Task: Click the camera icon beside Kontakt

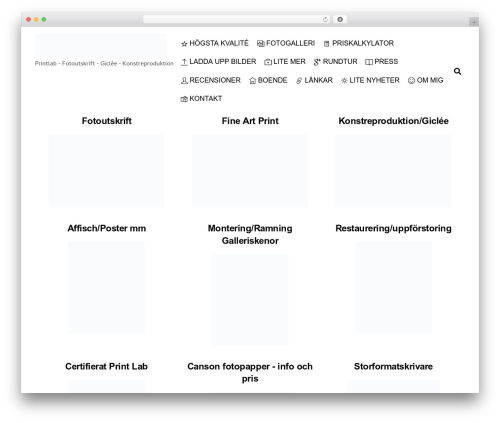Action: [x=184, y=99]
